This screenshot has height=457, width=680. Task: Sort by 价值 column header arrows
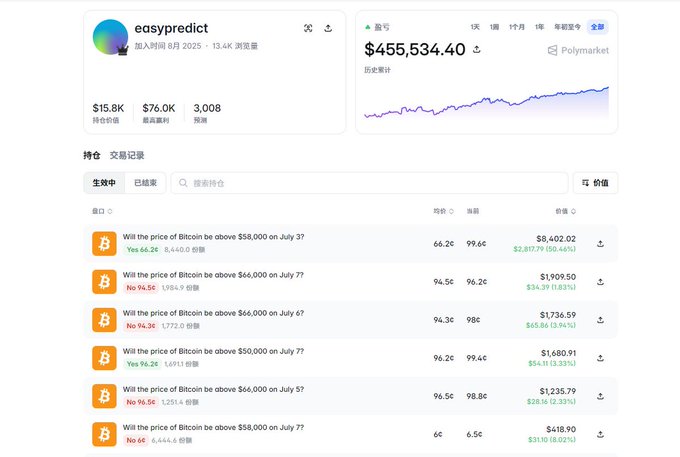point(573,211)
